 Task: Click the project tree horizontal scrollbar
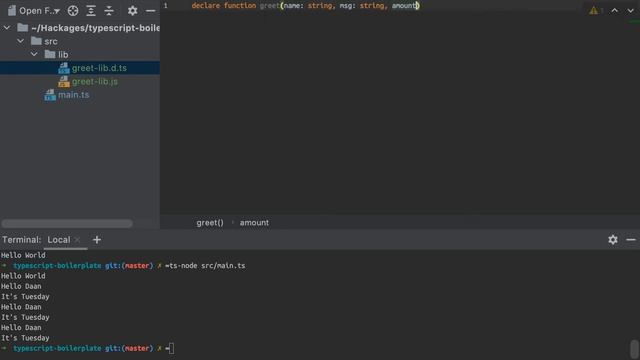[67, 223]
